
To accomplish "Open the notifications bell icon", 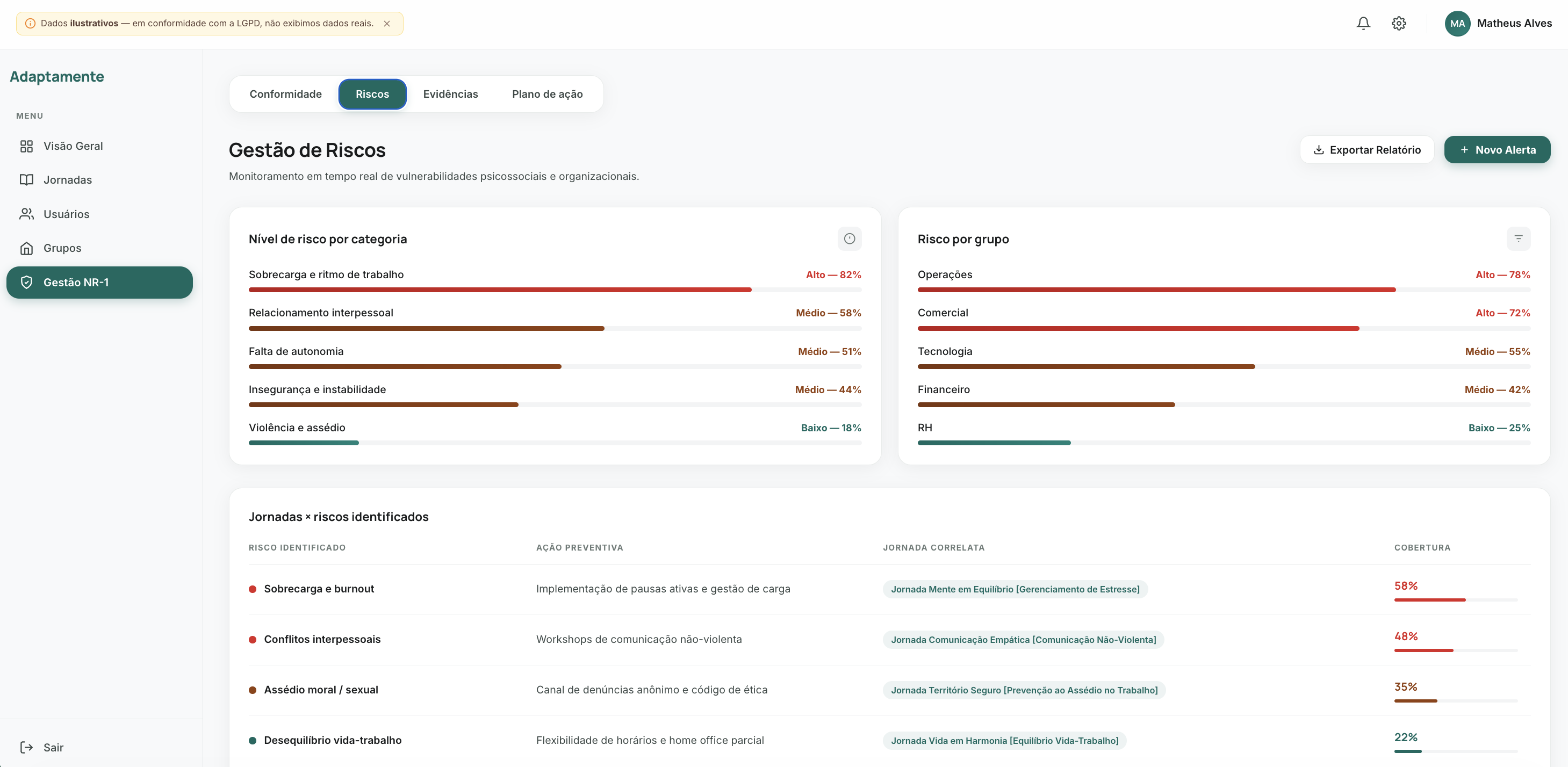I will click(1363, 23).
